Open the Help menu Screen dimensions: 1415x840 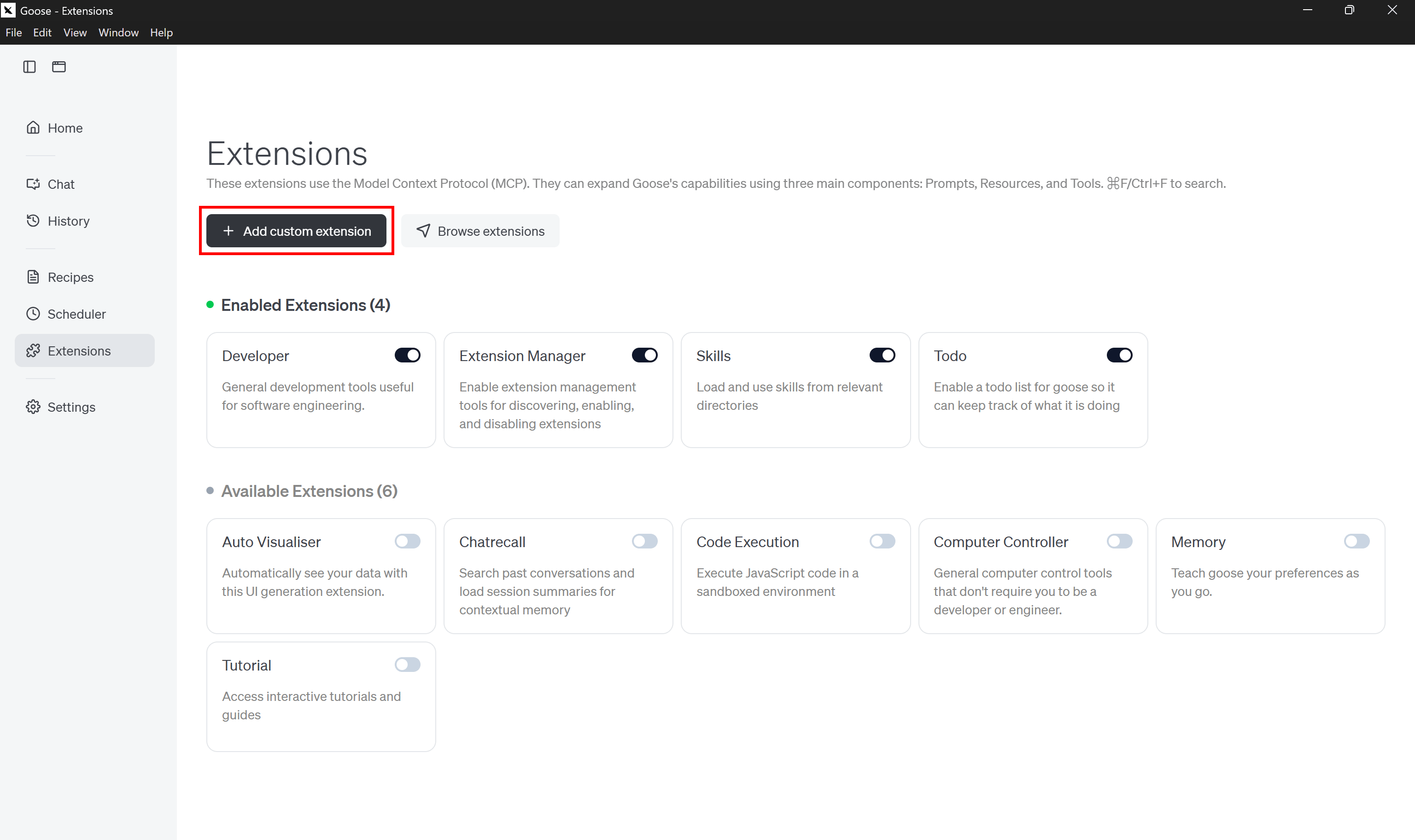(161, 32)
